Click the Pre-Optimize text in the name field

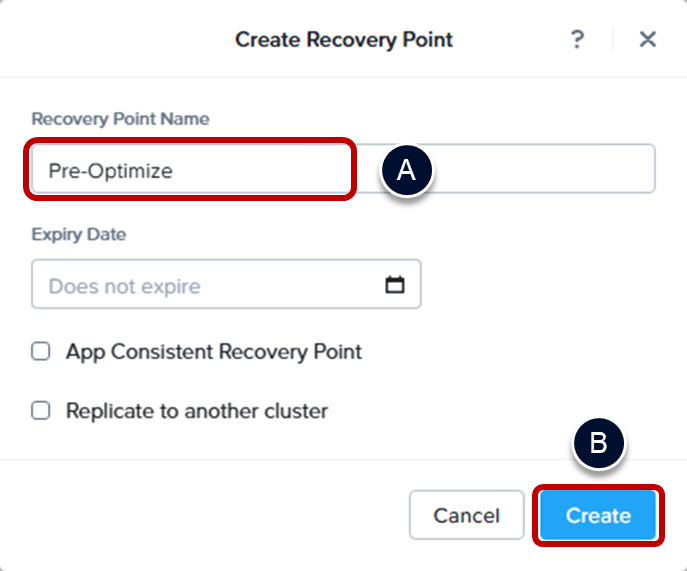pos(111,171)
